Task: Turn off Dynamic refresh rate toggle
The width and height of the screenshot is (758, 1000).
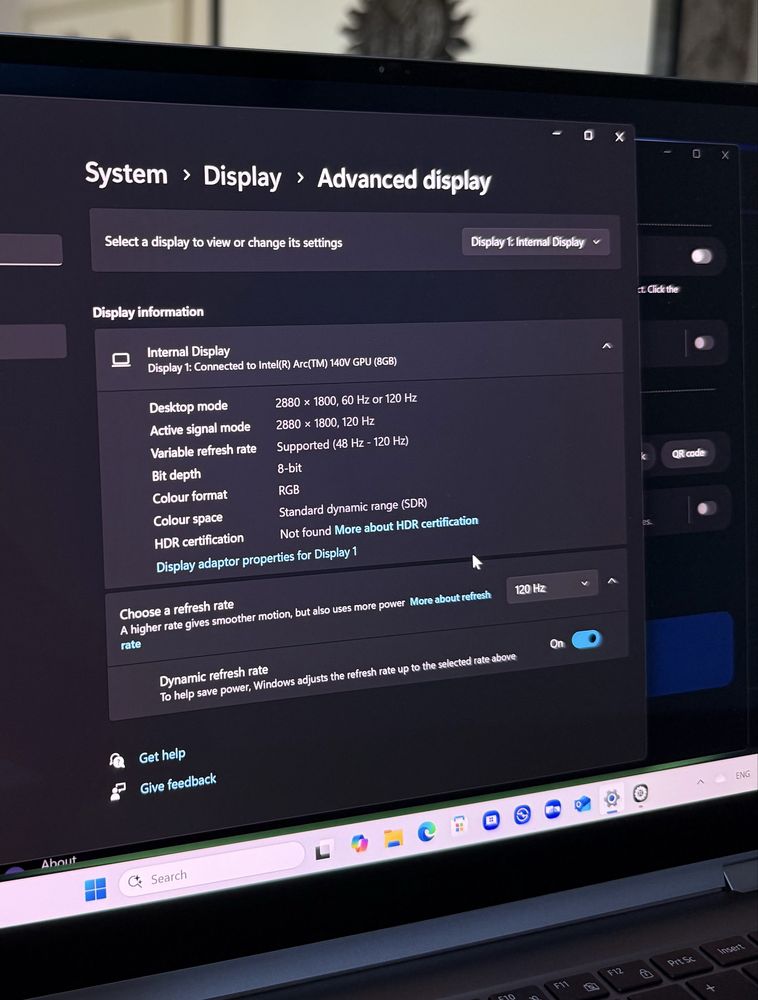Action: tap(586, 639)
